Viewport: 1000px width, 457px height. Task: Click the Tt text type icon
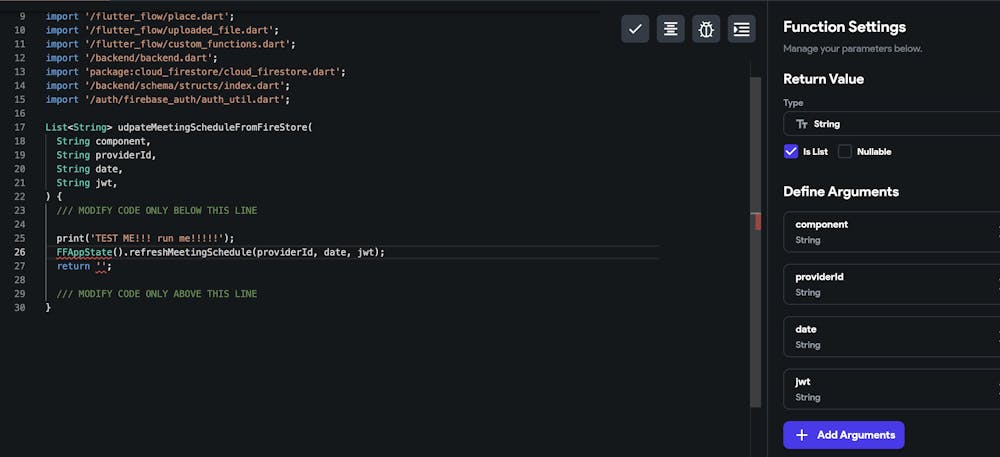point(801,124)
